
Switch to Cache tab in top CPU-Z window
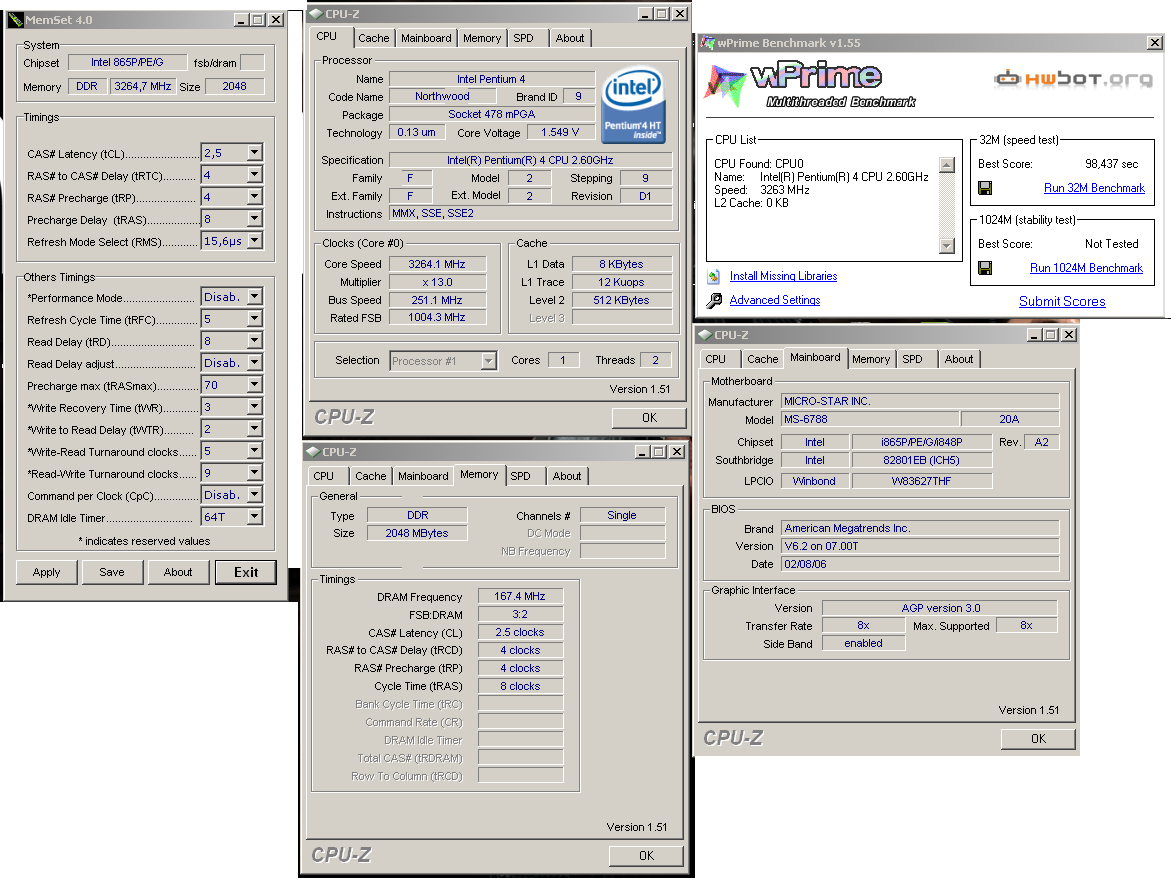pos(373,38)
